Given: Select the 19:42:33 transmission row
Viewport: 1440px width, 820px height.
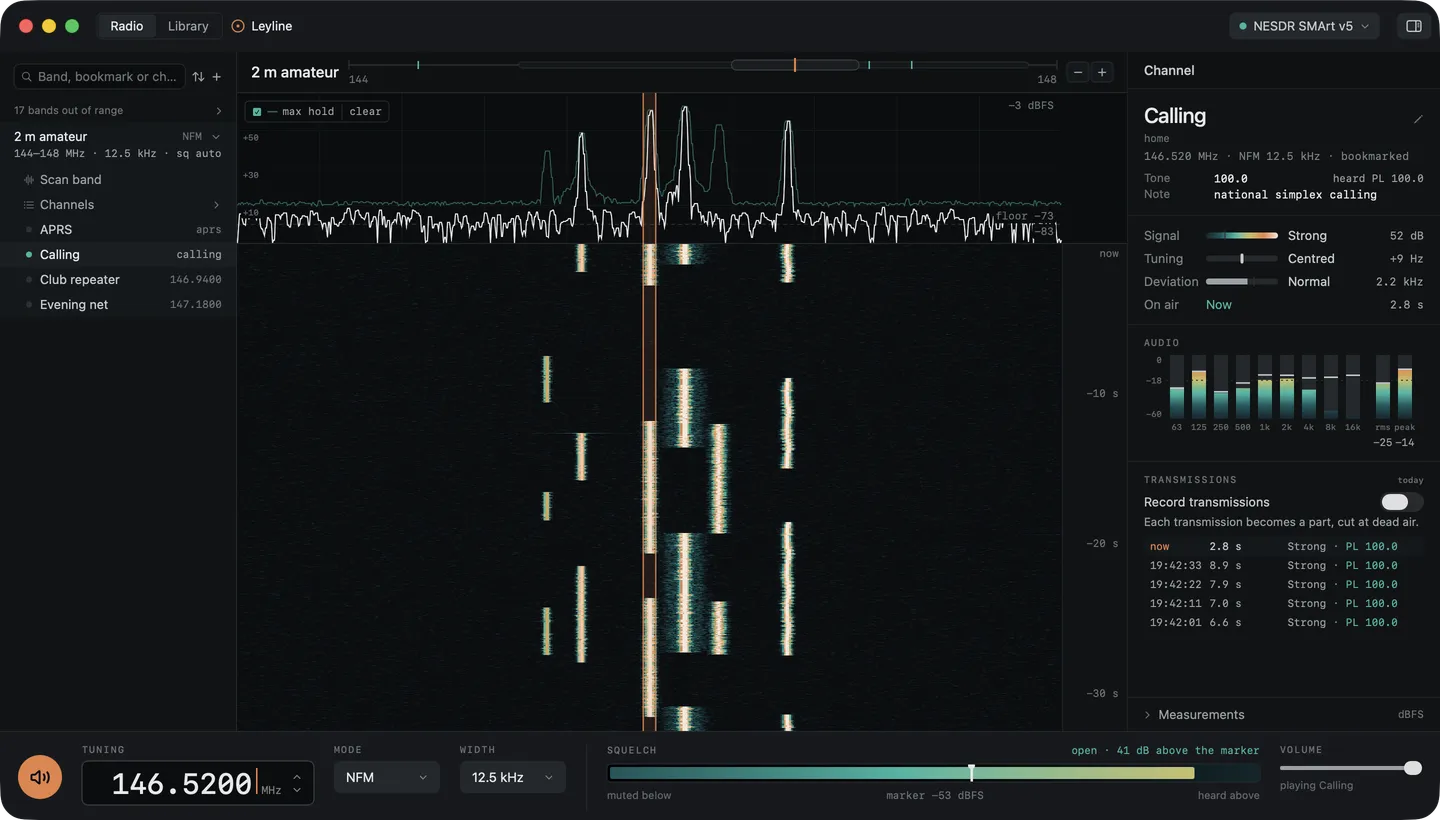Looking at the screenshot, I should tap(1283, 566).
